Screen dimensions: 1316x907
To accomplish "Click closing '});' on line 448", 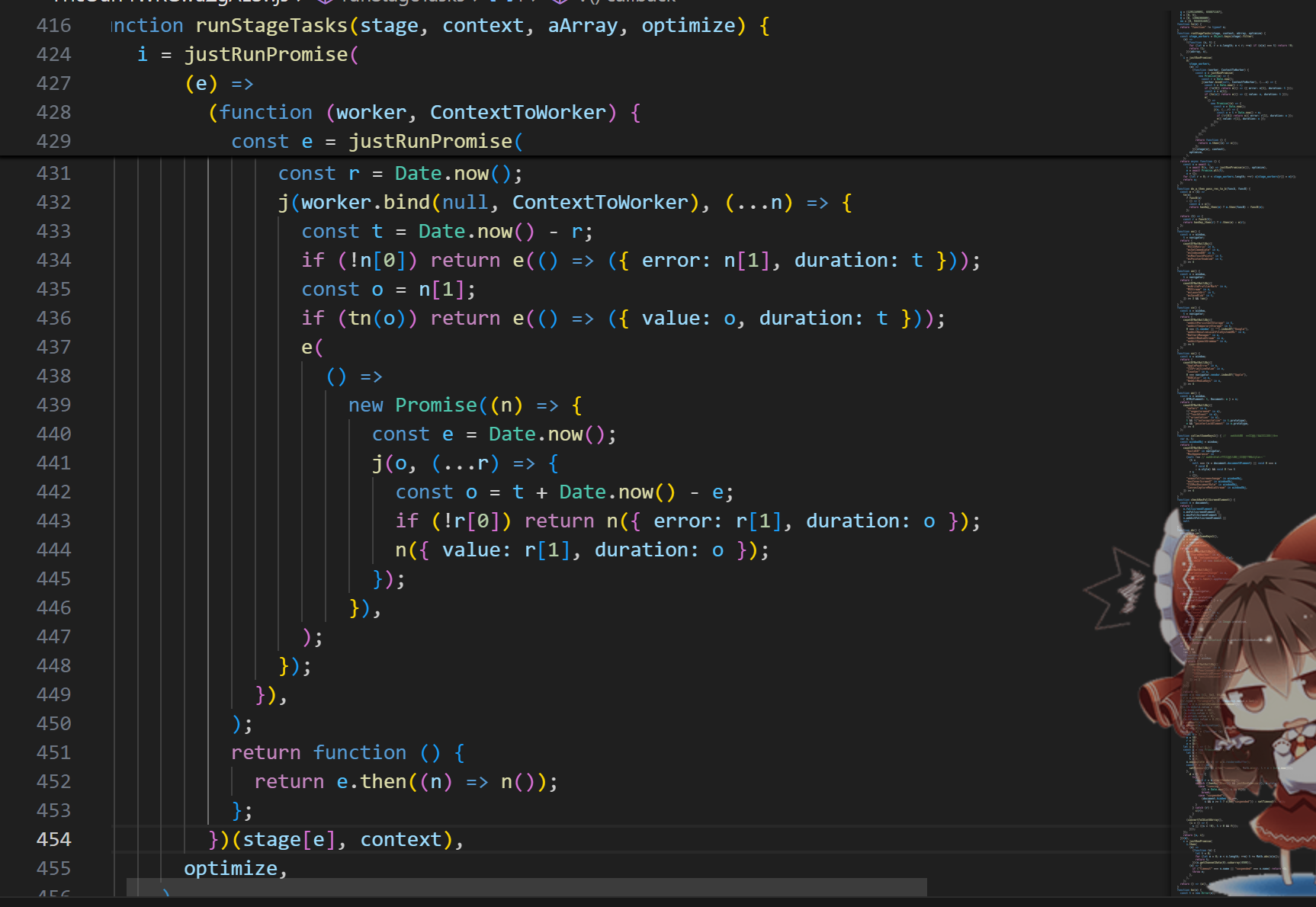I will [295, 666].
